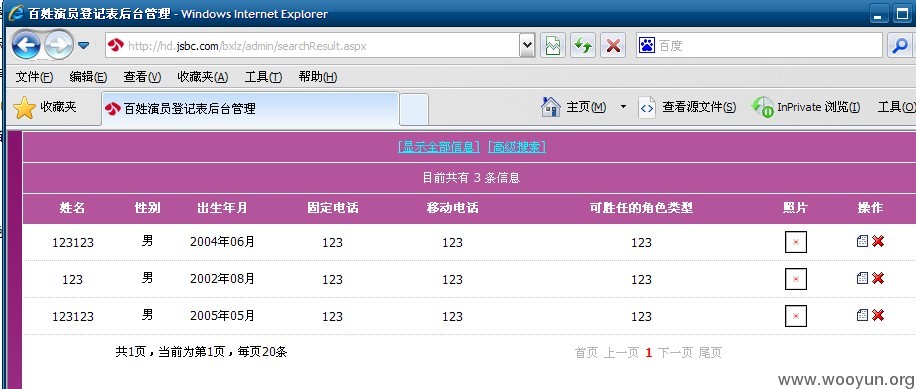Click view details icon in 2004年06月 row
Image resolution: width=916 pixels, height=389 pixels.
pos(862,241)
